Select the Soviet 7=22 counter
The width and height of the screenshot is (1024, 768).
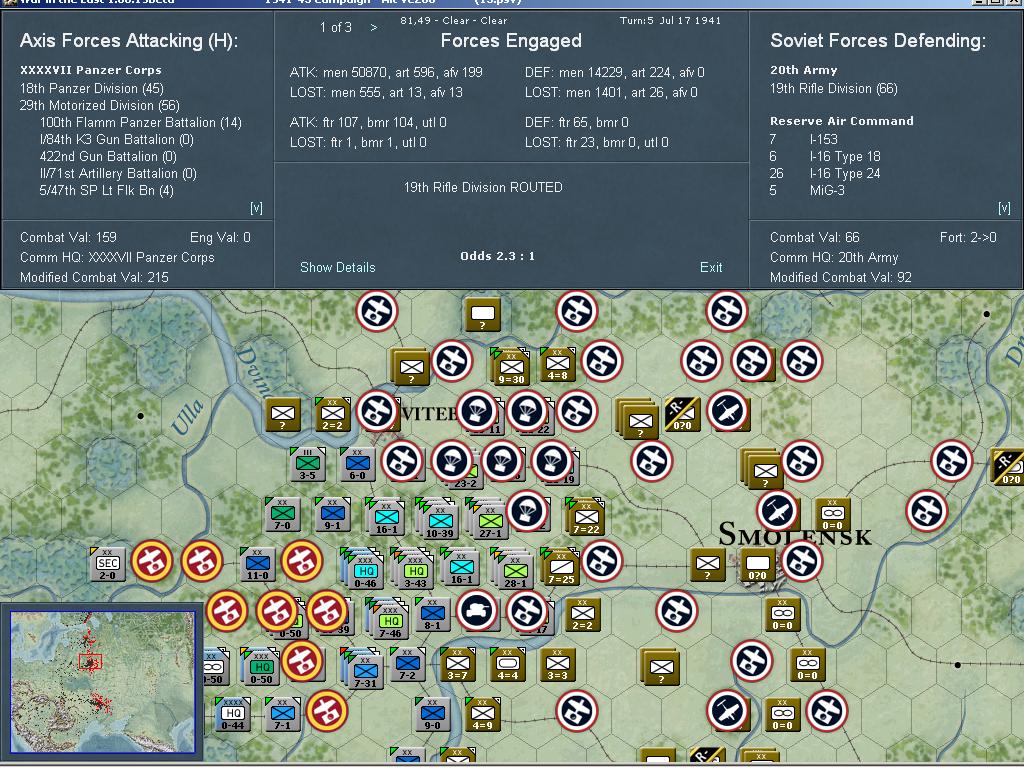pyautogui.click(x=585, y=516)
